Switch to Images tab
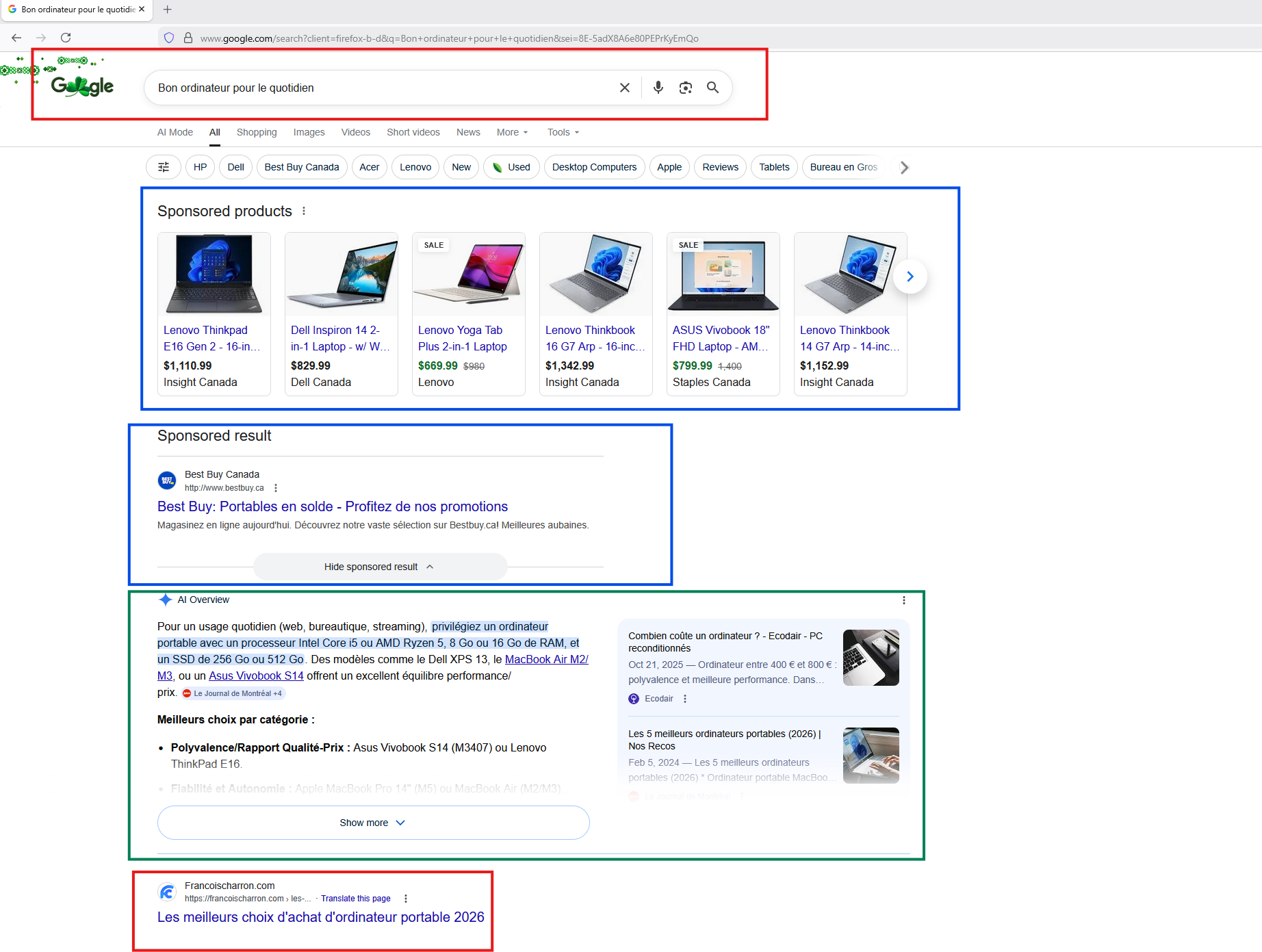 (309, 132)
